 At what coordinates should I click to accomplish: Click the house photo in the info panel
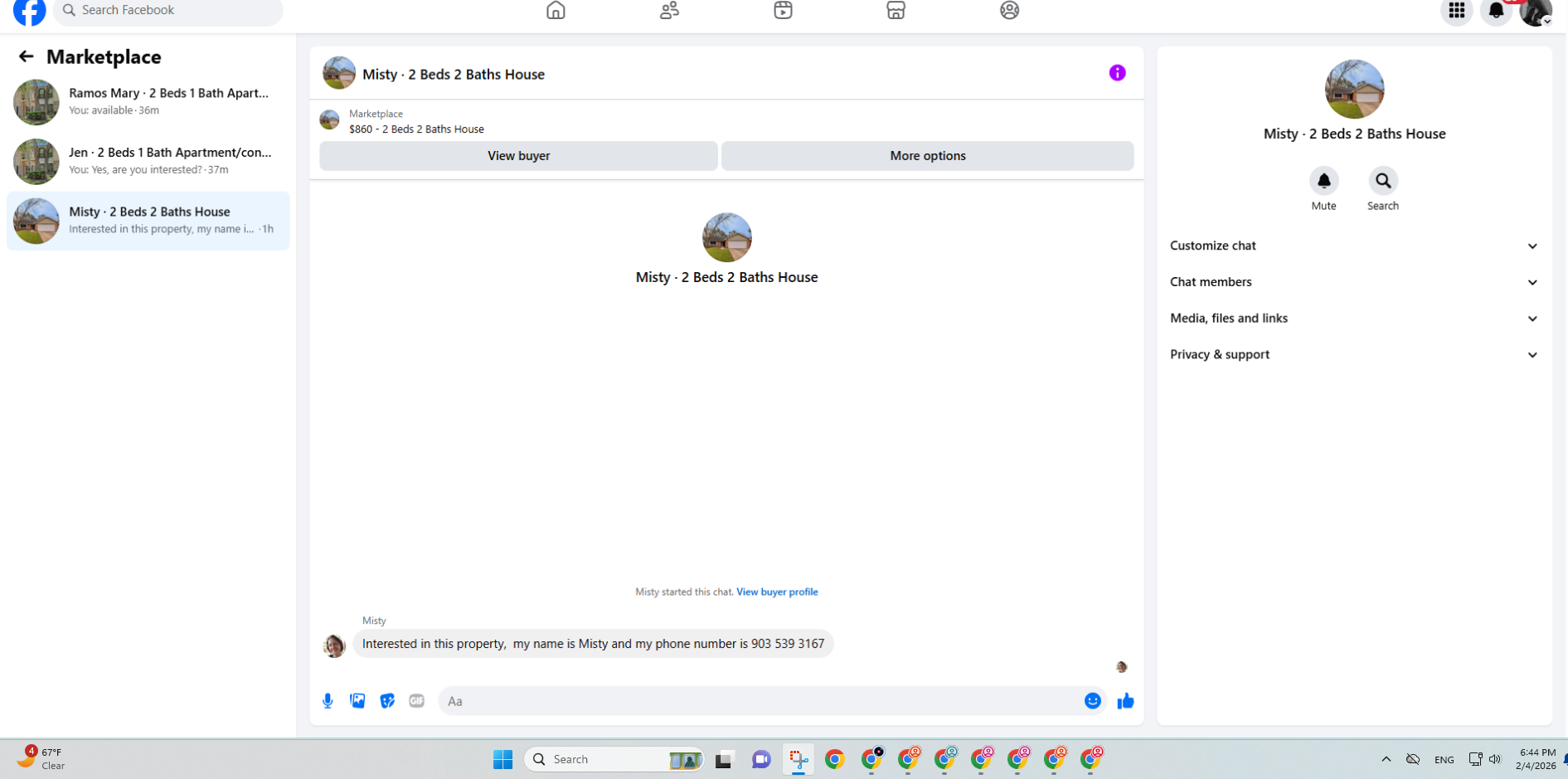tap(1354, 90)
